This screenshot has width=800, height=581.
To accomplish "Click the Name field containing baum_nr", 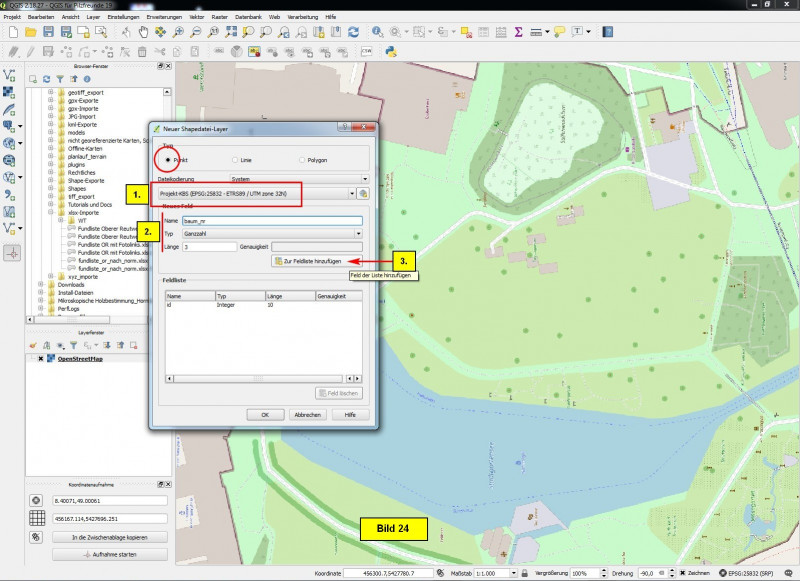I will click(x=272, y=220).
